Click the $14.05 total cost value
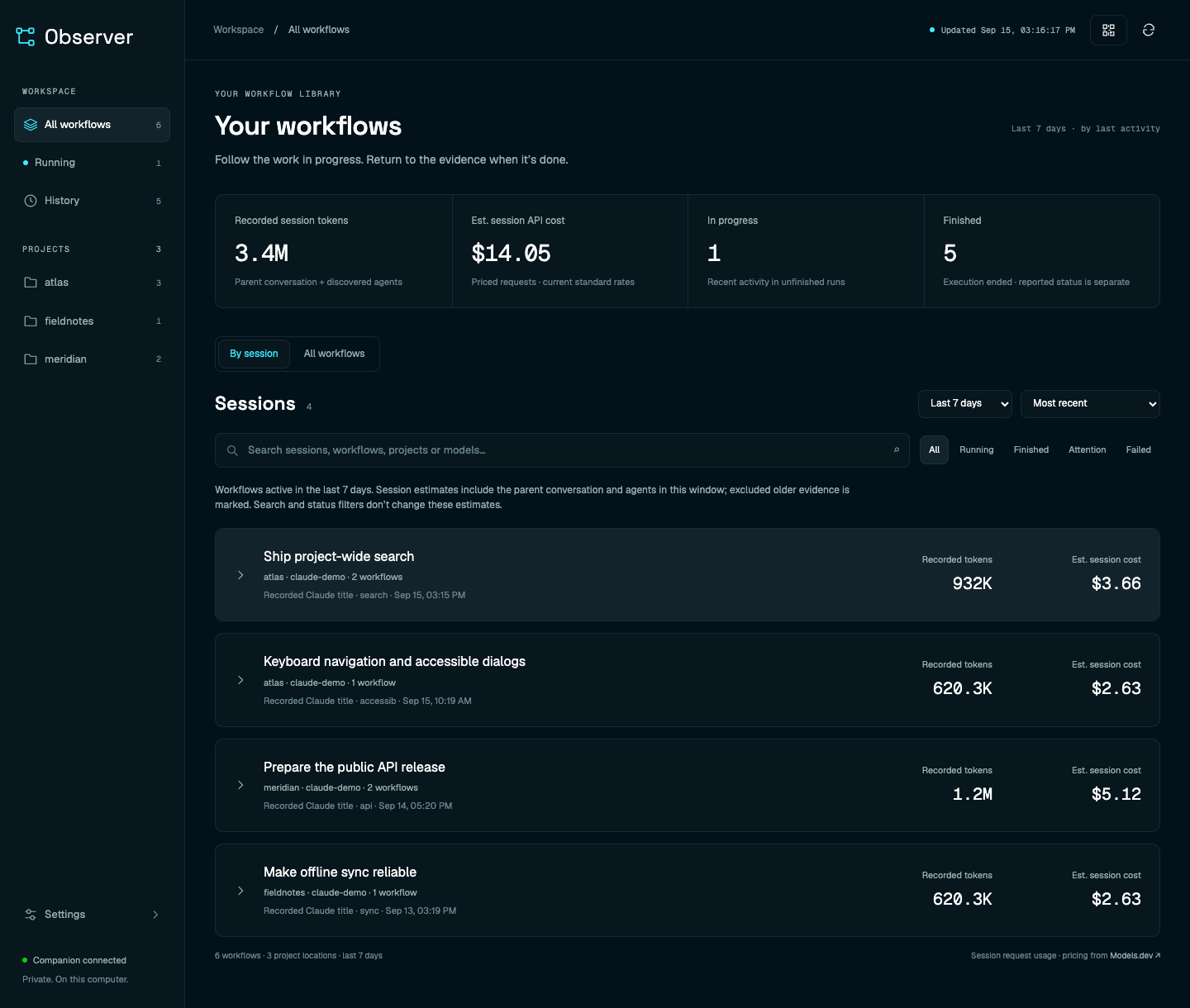Image resolution: width=1190 pixels, height=1008 pixels. (511, 254)
